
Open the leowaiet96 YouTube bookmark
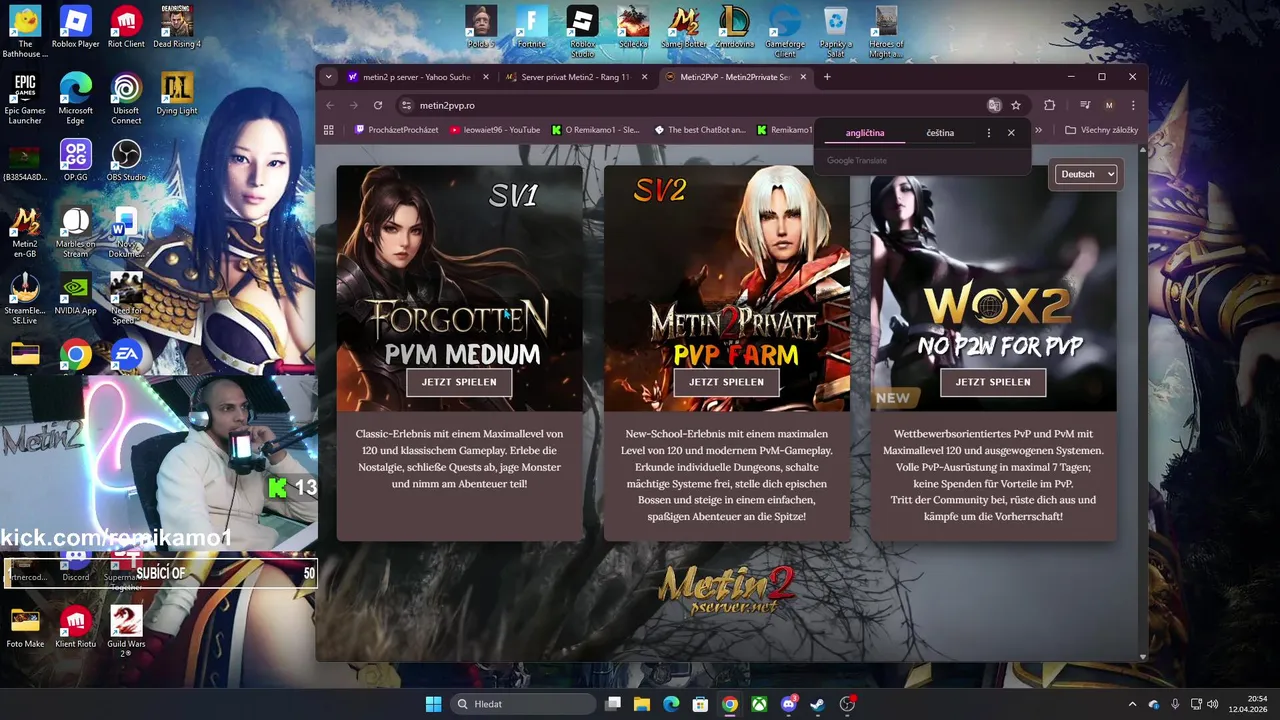pyautogui.click(x=495, y=130)
